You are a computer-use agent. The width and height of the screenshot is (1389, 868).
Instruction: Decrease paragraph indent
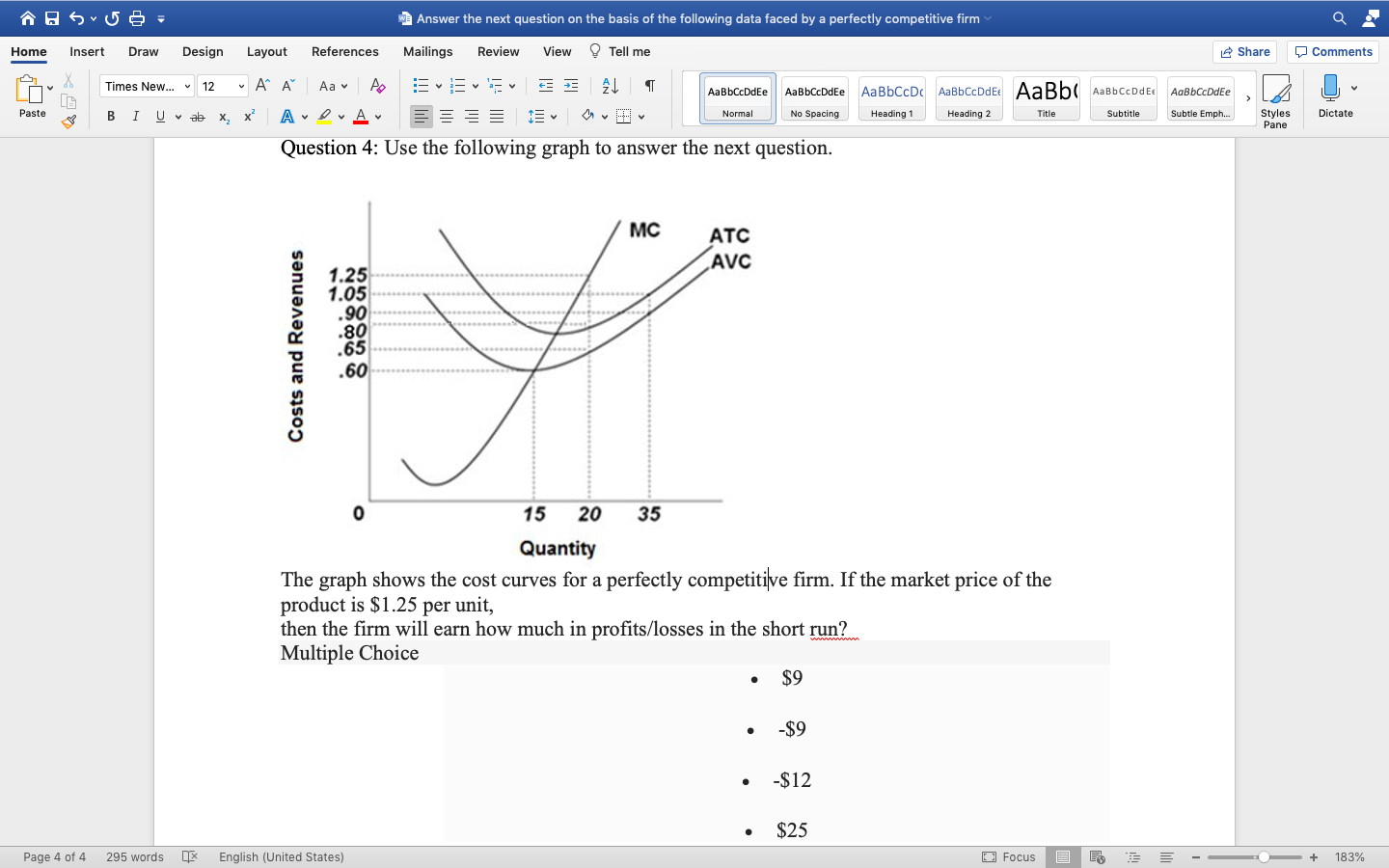click(546, 86)
